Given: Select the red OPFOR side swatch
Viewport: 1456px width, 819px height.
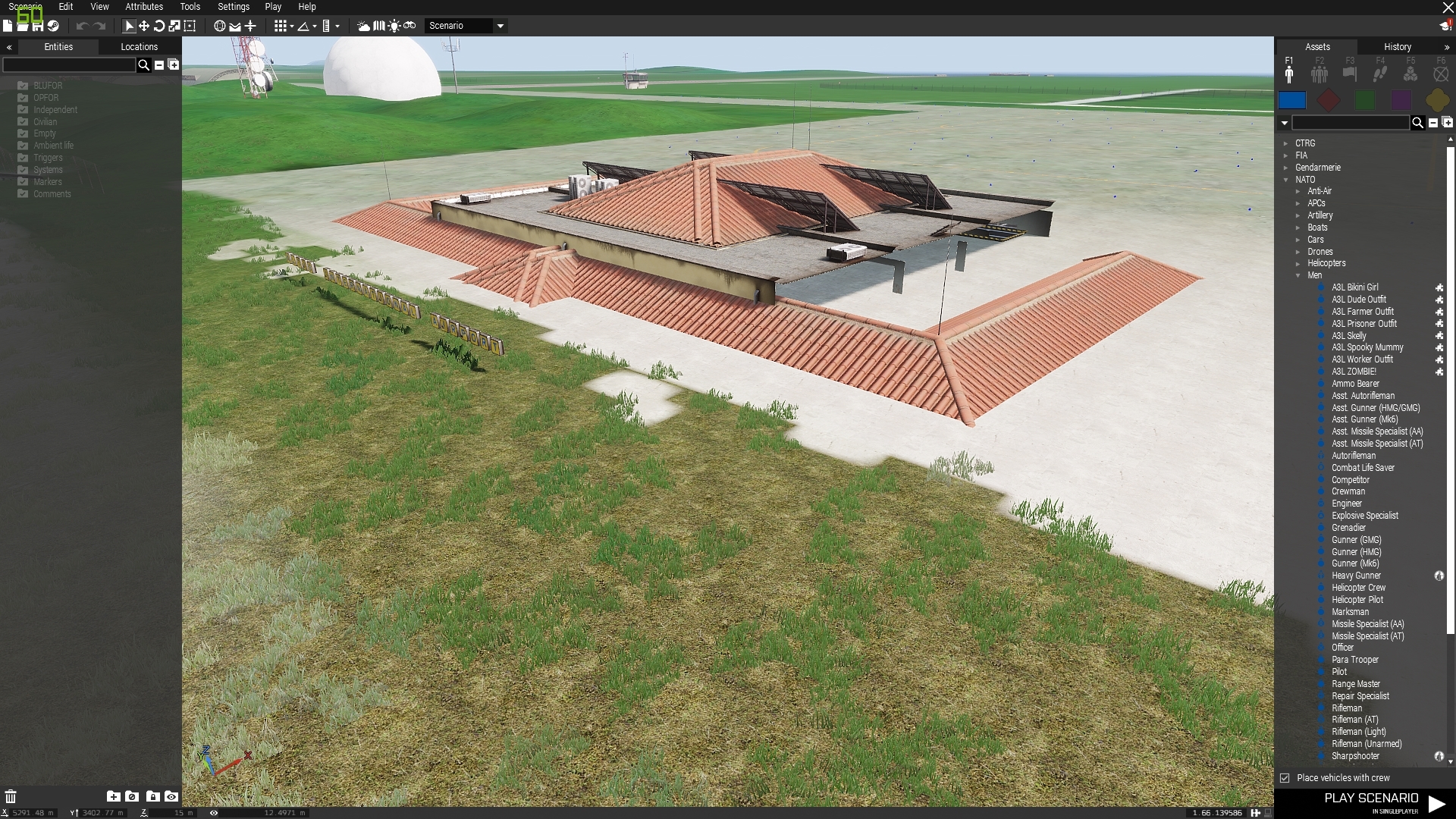Looking at the screenshot, I should click(x=1328, y=100).
